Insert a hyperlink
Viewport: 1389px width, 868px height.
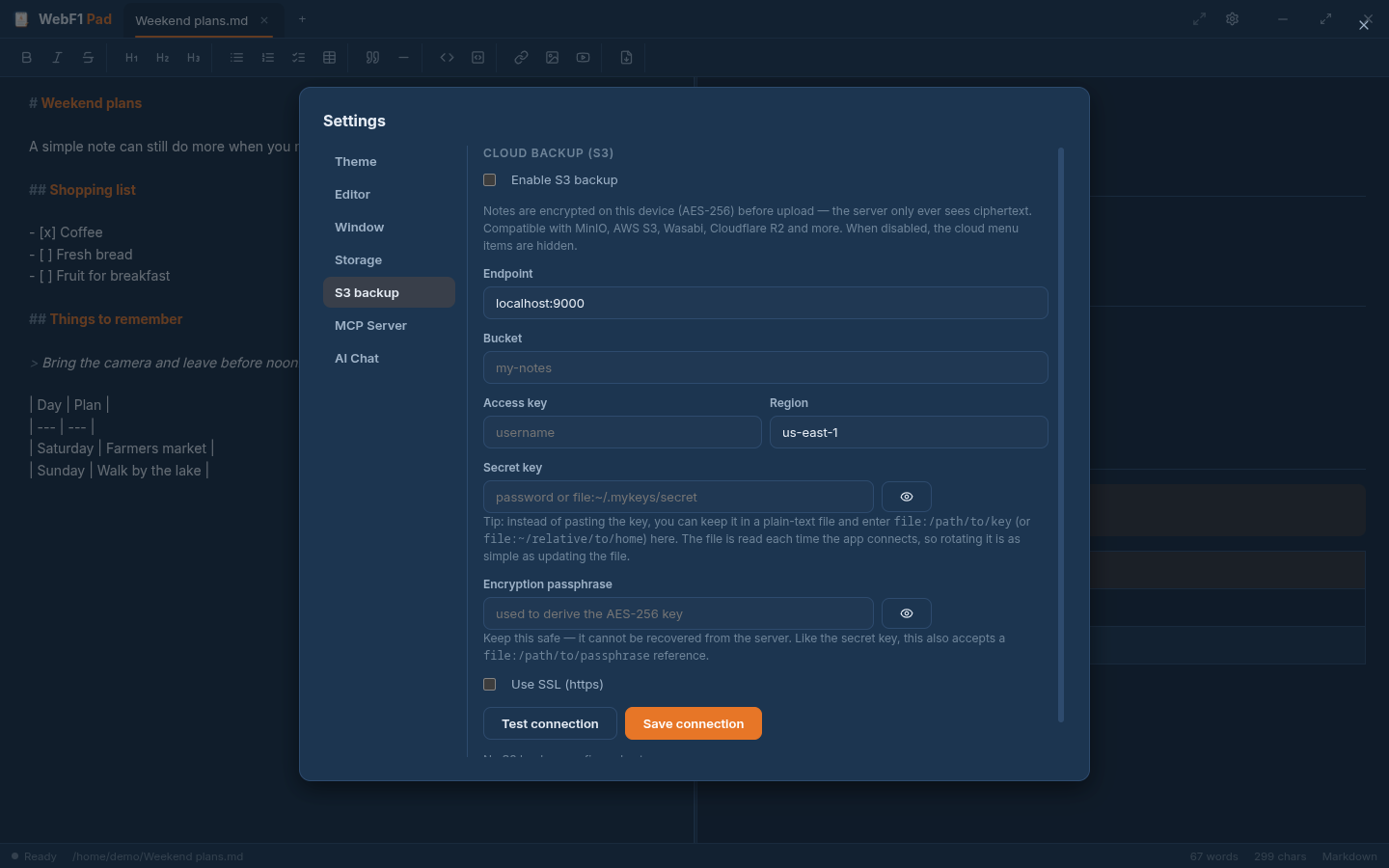tap(522, 58)
